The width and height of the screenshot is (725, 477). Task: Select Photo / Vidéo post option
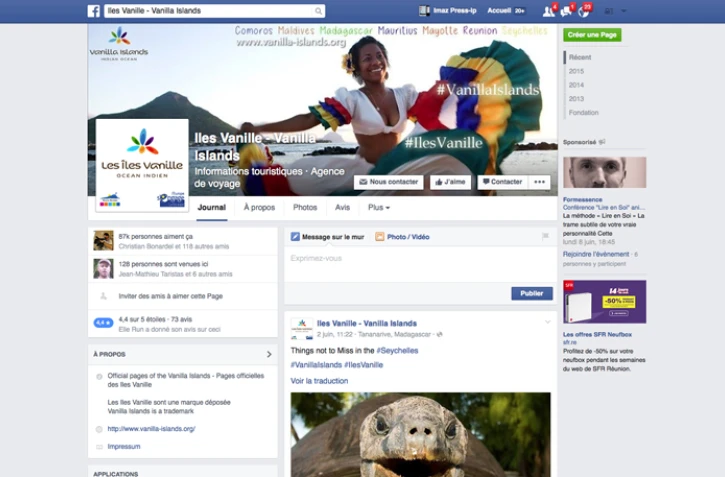pos(402,237)
